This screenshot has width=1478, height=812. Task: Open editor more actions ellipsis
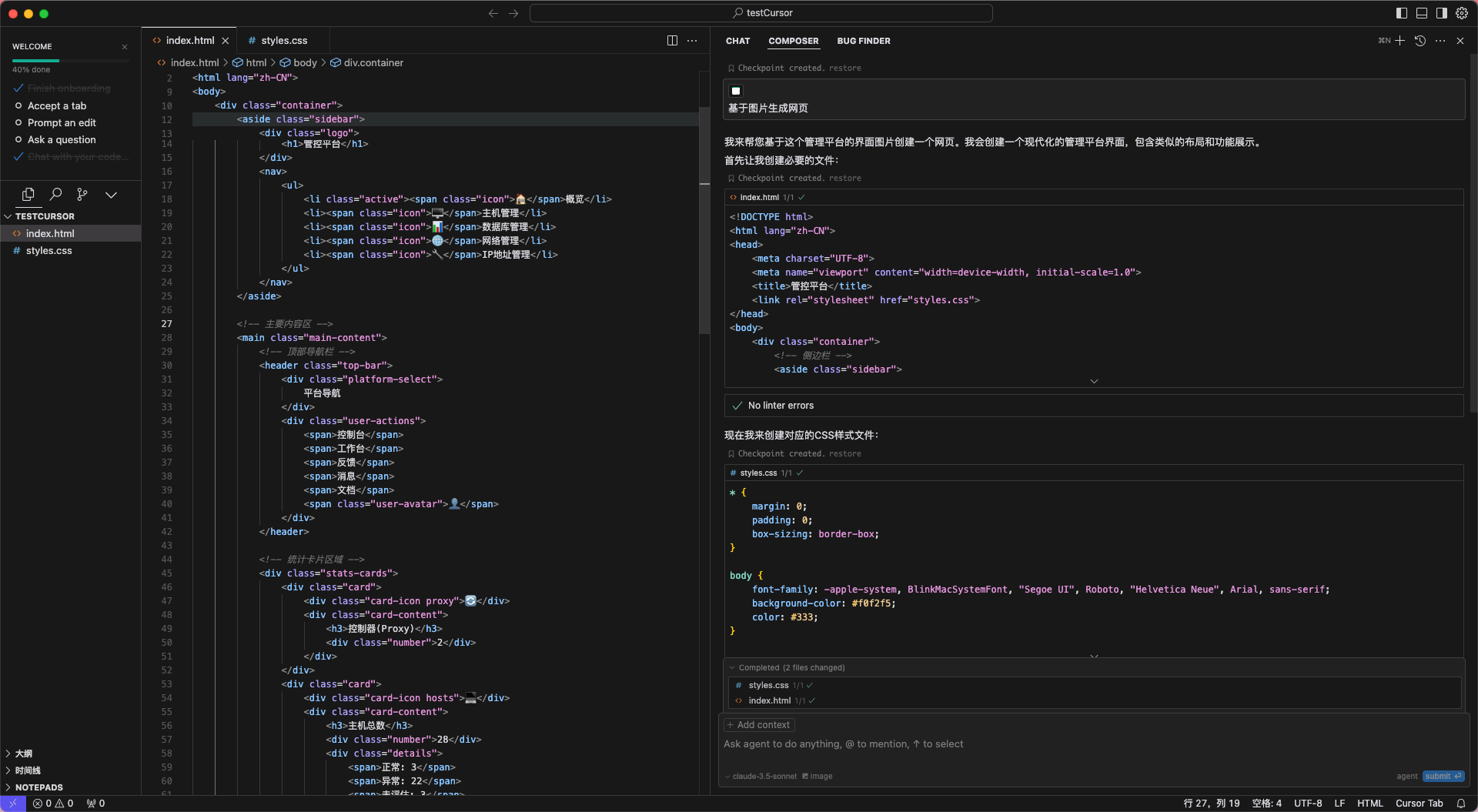coord(692,41)
